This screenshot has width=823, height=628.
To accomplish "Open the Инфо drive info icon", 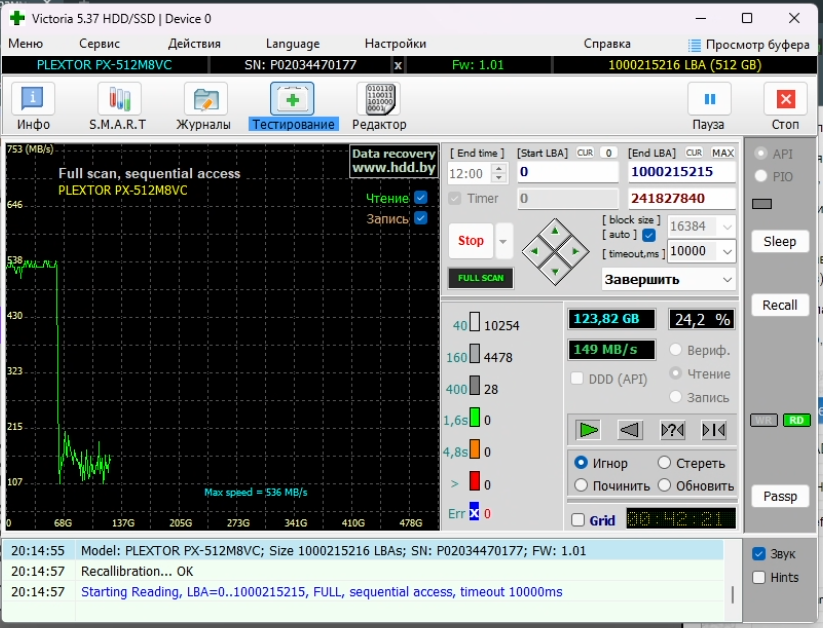I will 33,99.
